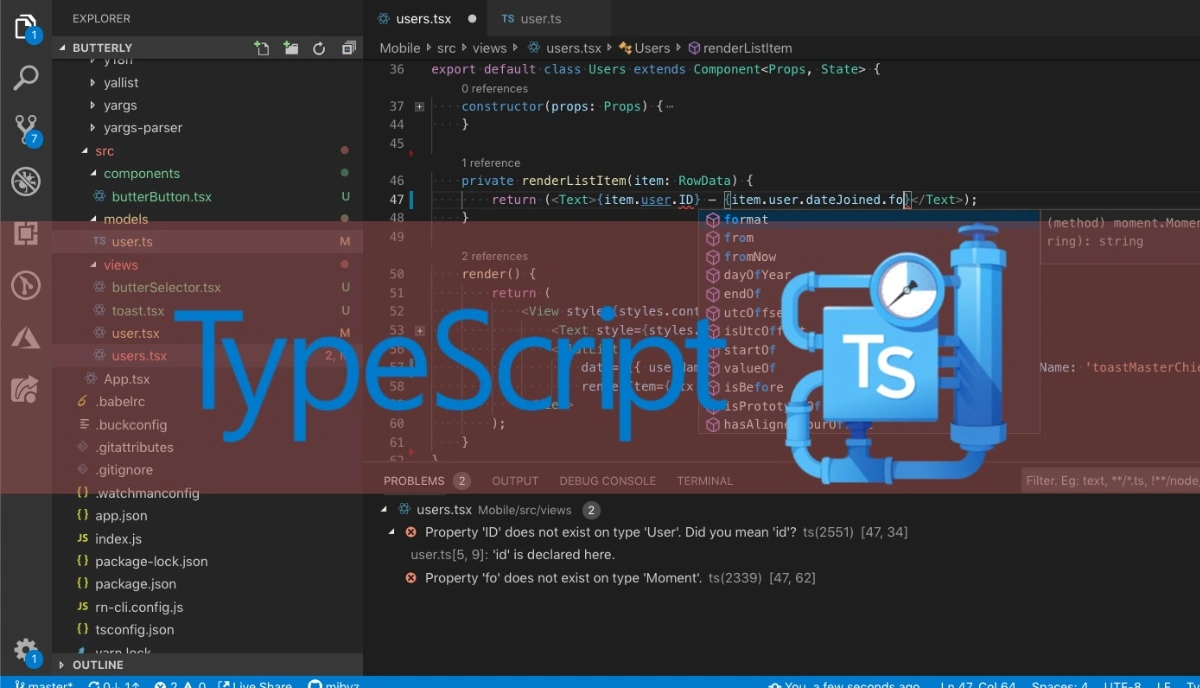This screenshot has width=1200, height=688.
Task: Switch to the user.ts editor tab
Action: (x=540, y=18)
